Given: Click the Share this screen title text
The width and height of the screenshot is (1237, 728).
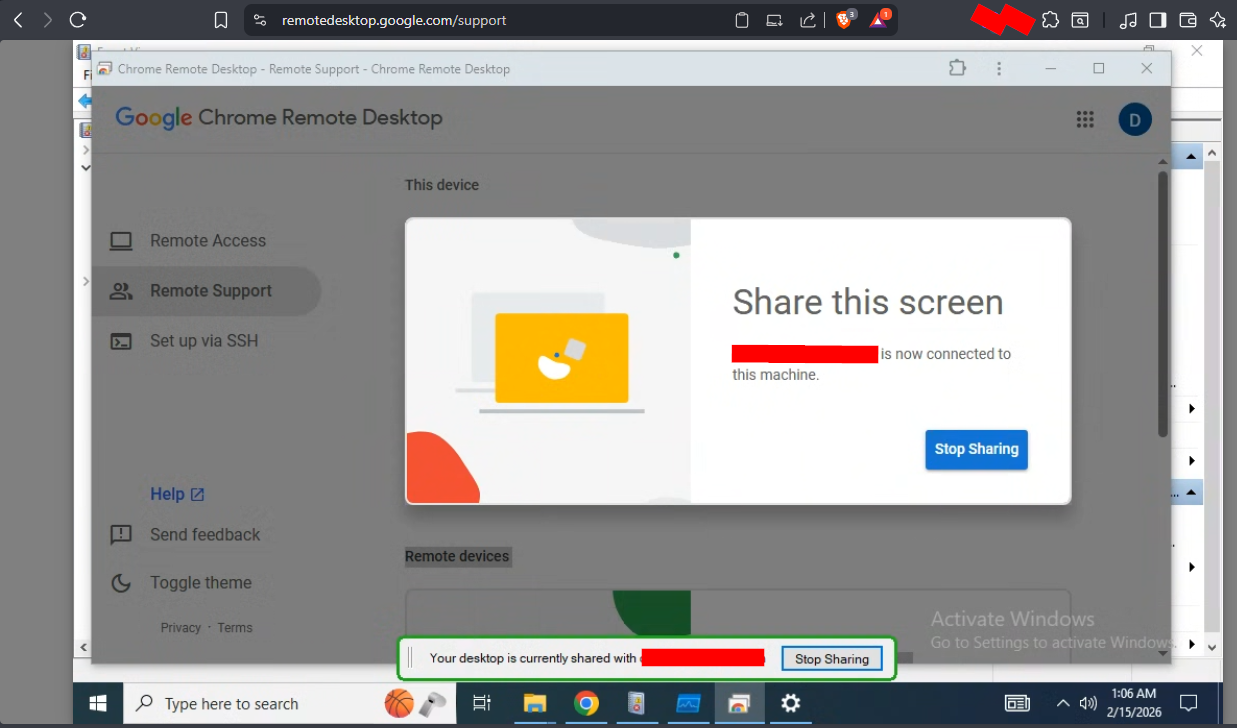Looking at the screenshot, I should [867, 302].
